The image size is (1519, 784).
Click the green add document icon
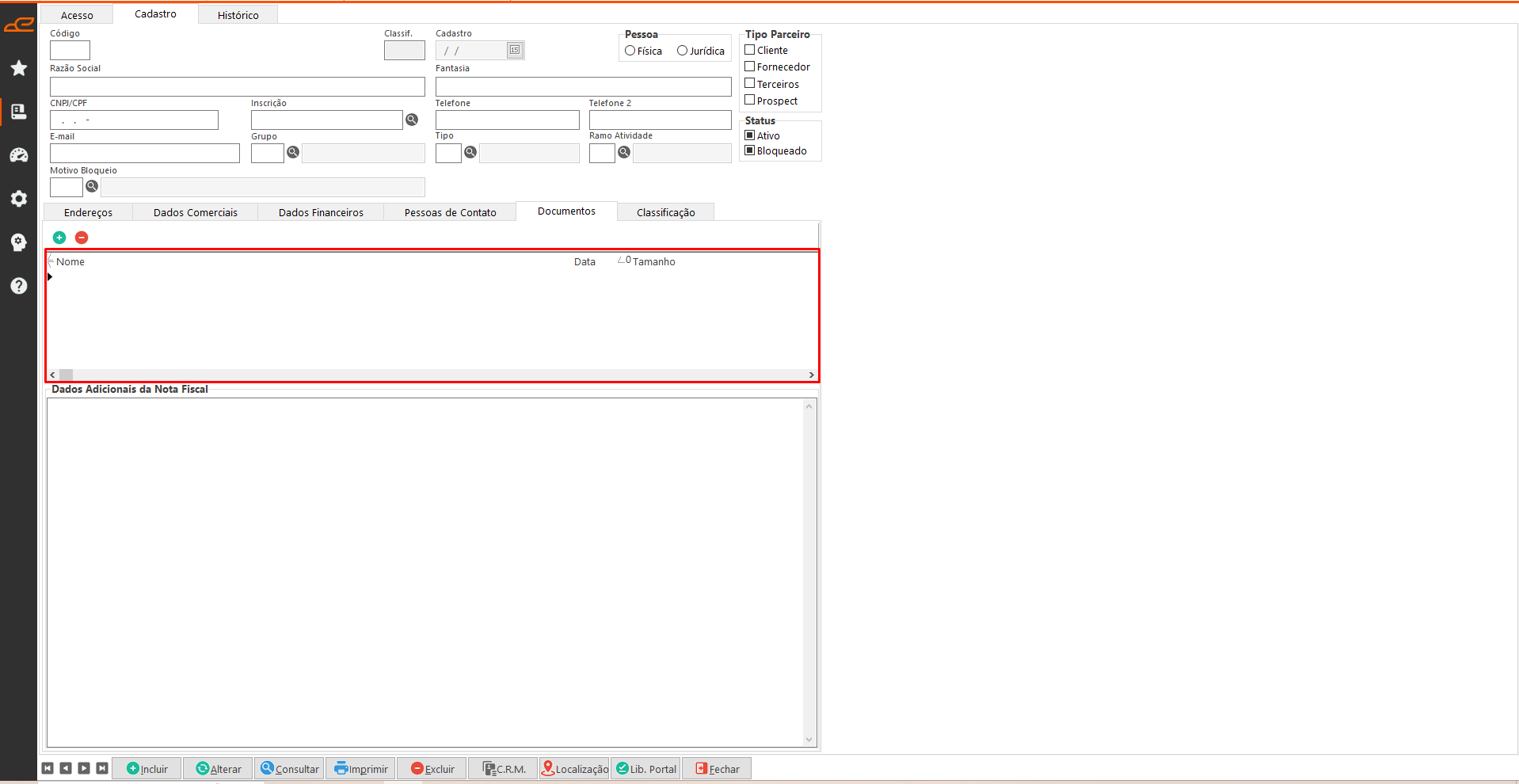tap(59, 238)
